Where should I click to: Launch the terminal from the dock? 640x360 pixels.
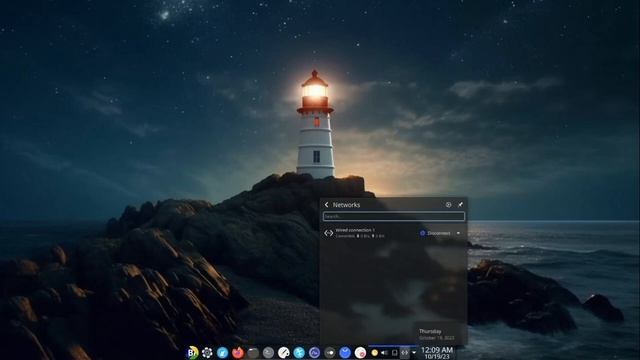pyautogui.click(x=268, y=352)
